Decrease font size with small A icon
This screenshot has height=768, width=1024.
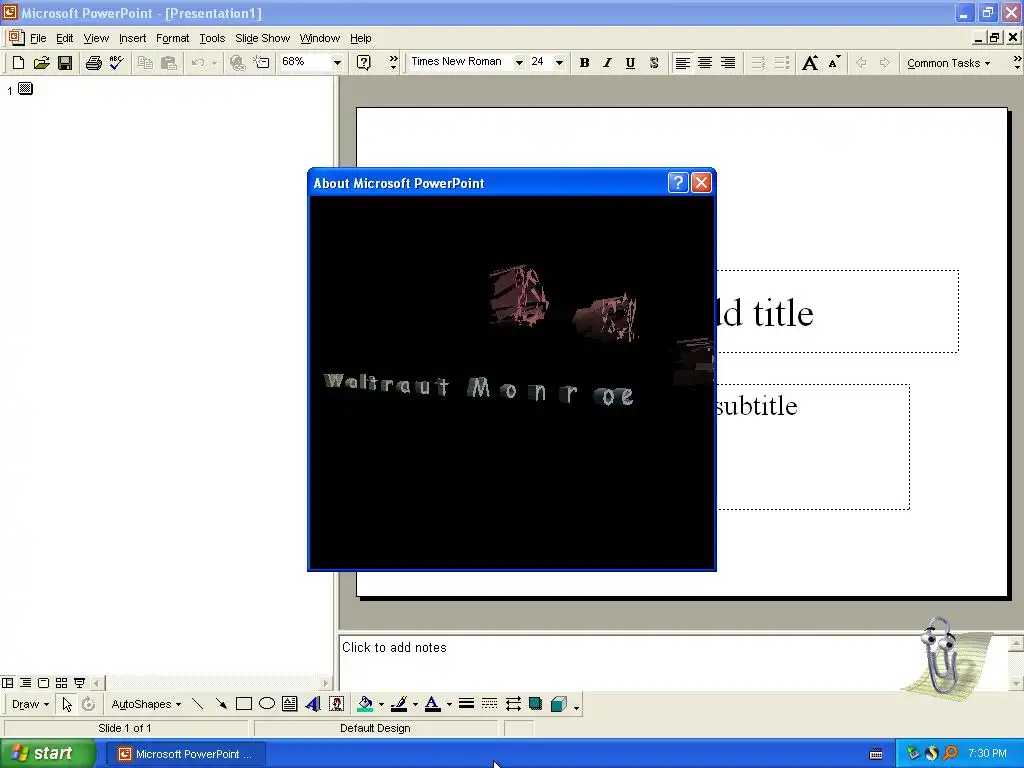tap(834, 63)
